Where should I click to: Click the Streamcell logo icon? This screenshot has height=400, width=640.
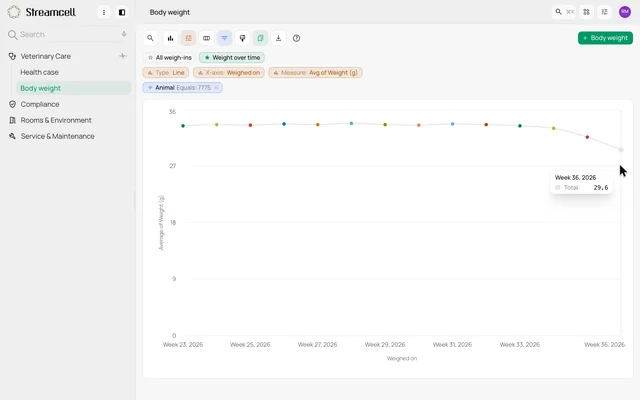[x=14, y=12]
